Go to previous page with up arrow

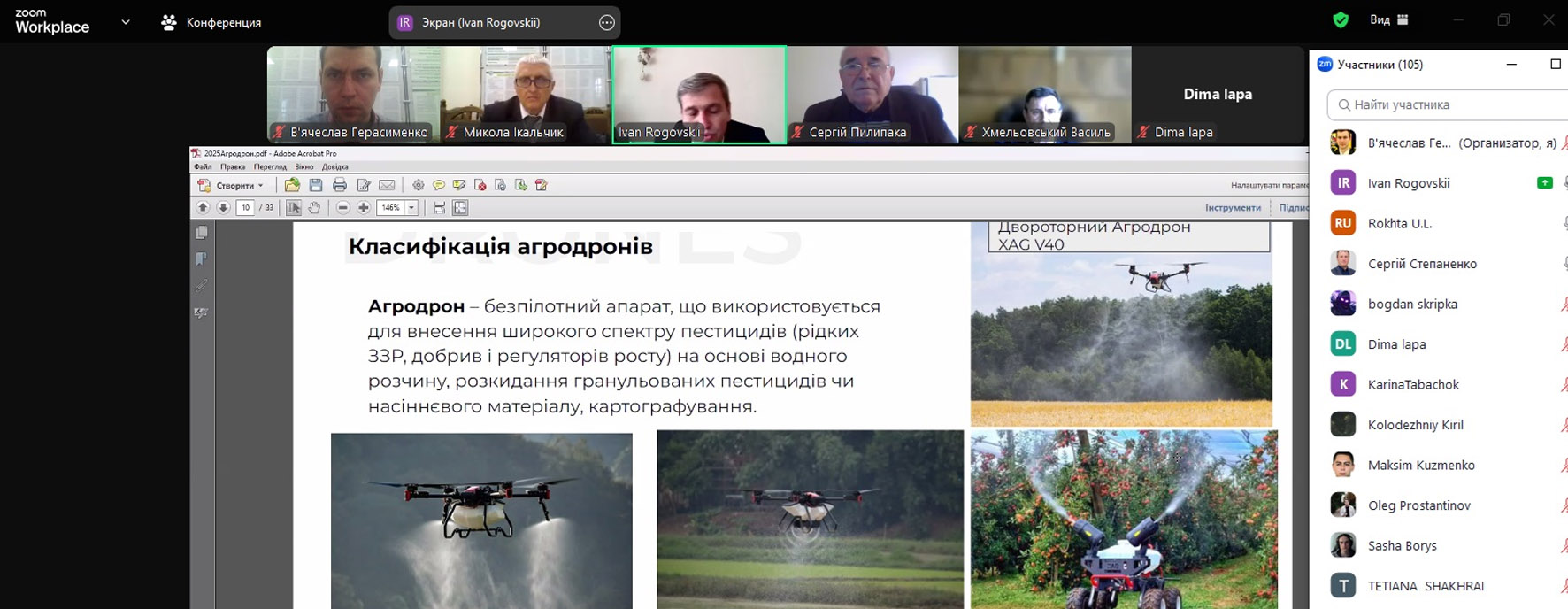tap(203, 208)
